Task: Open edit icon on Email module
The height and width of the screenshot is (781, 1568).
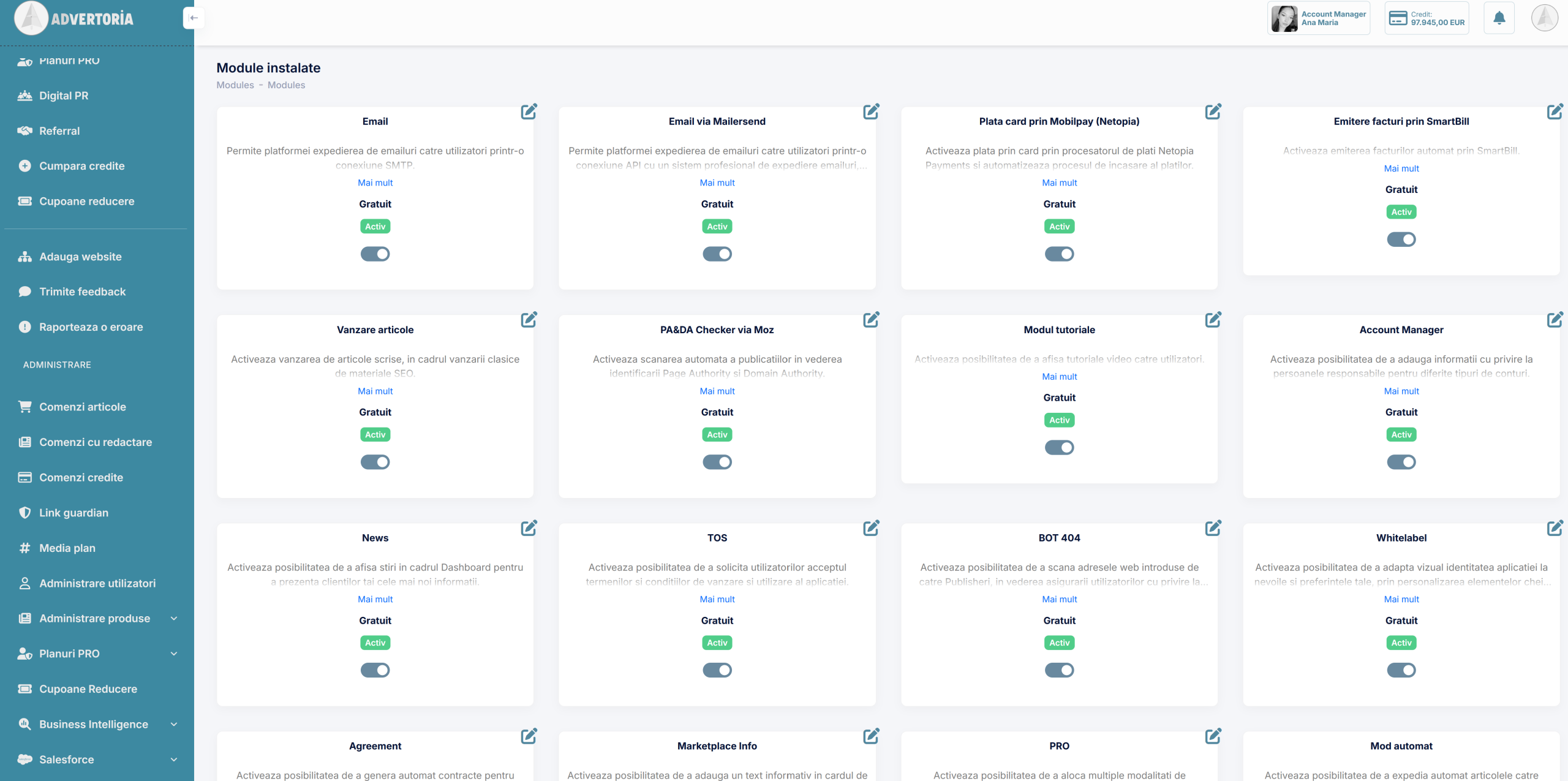Action: [x=529, y=111]
